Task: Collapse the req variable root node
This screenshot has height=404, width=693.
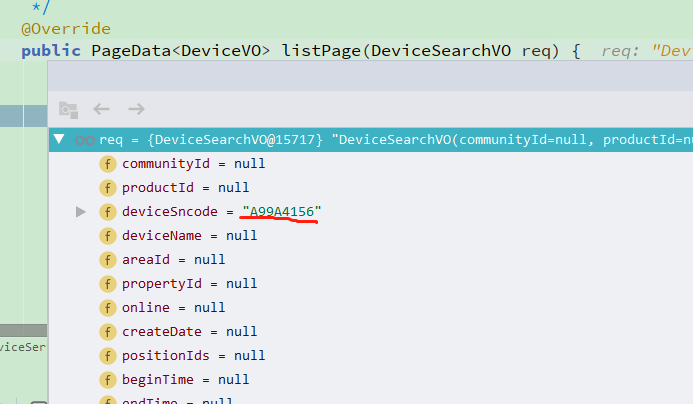Action: click(x=59, y=140)
